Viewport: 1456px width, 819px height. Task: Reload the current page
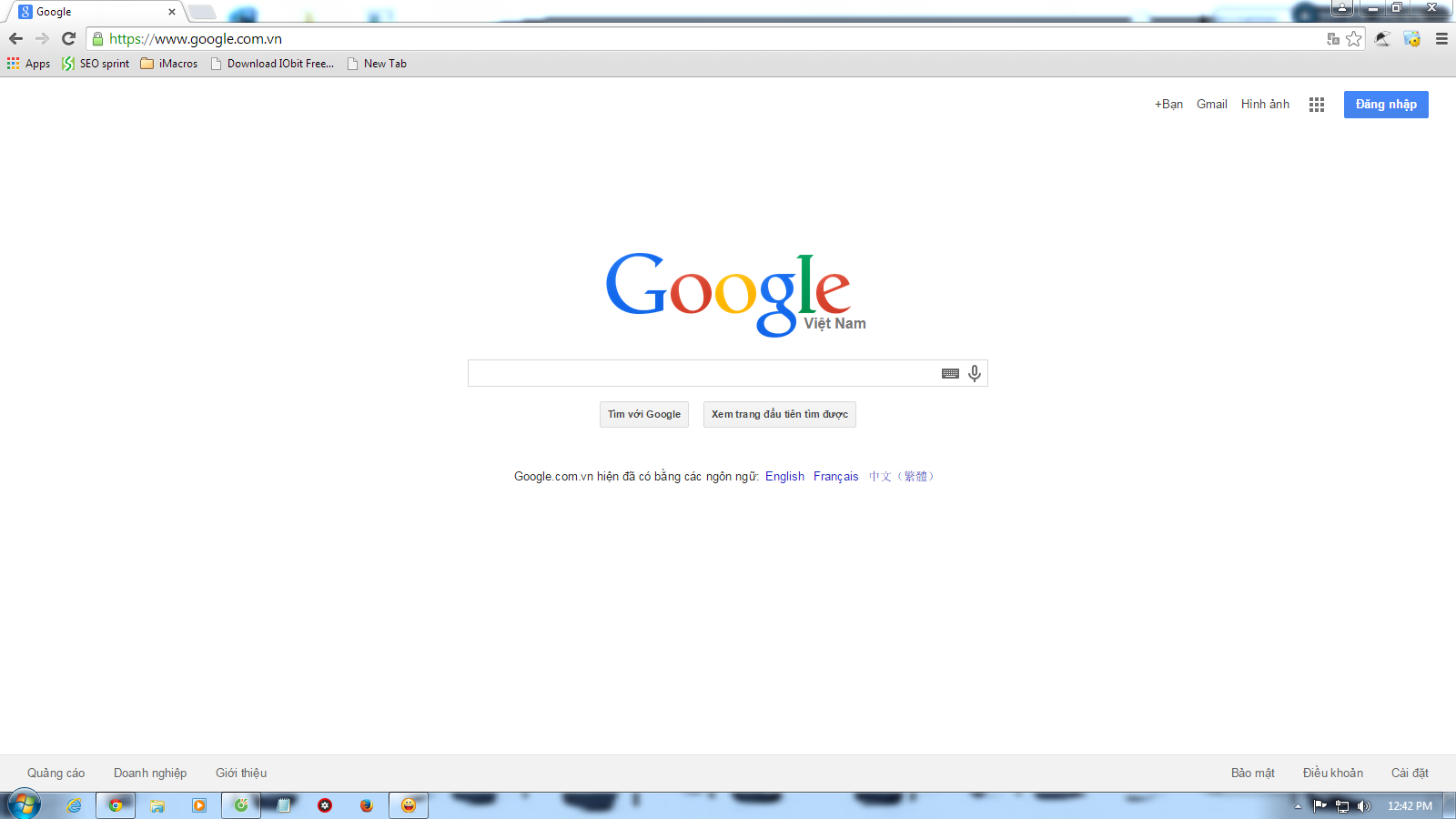(x=68, y=39)
